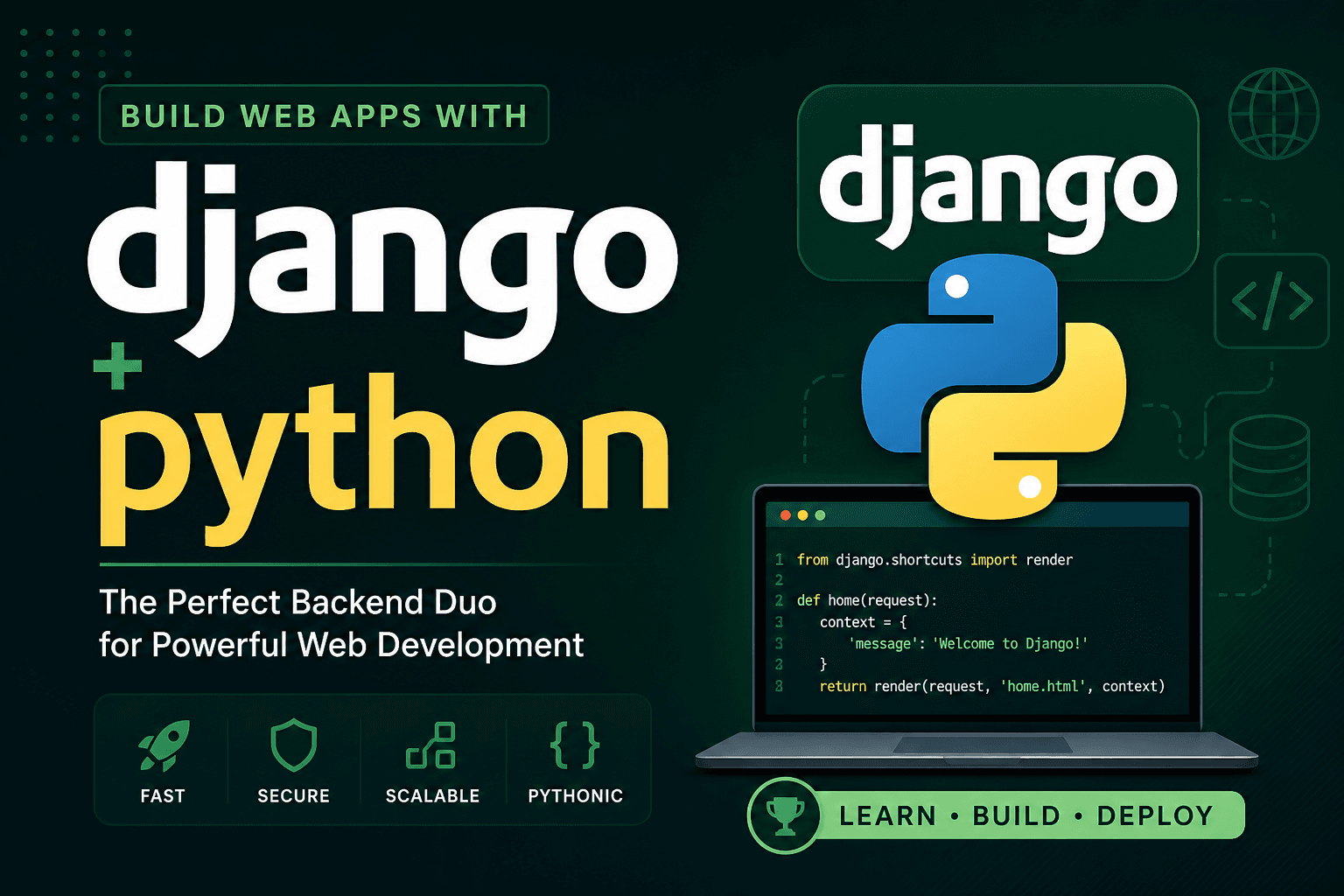The width and height of the screenshot is (1344, 896).
Task: Click the django logo card on right
Action: coord(997,182)
